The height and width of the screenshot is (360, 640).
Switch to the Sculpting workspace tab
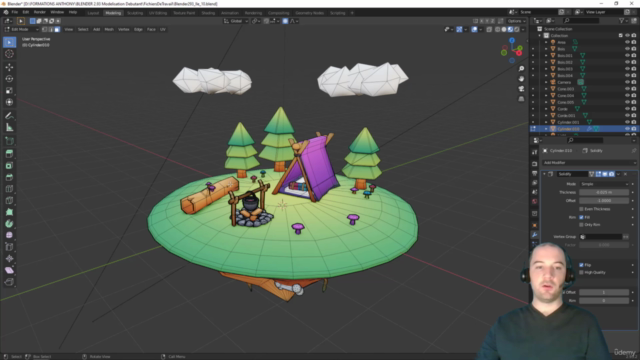(x=135, y=13)
